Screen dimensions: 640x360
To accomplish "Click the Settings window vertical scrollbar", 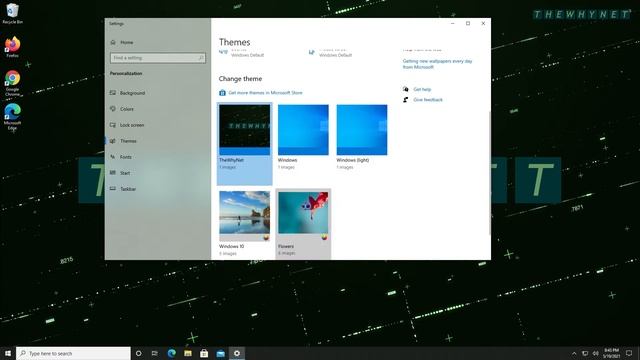I will [489, 173].
